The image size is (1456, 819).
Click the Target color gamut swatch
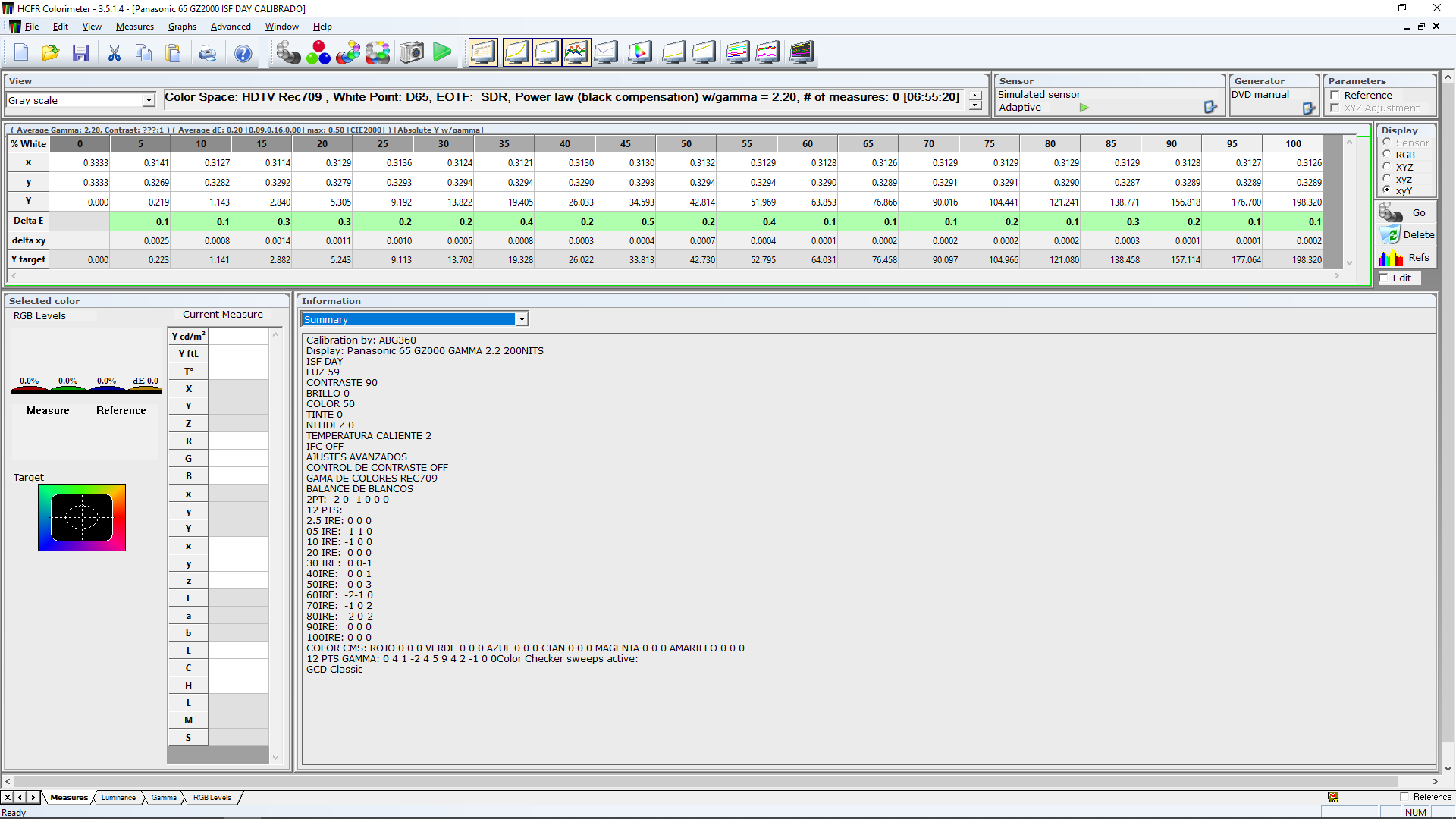(x=82, y=517)
